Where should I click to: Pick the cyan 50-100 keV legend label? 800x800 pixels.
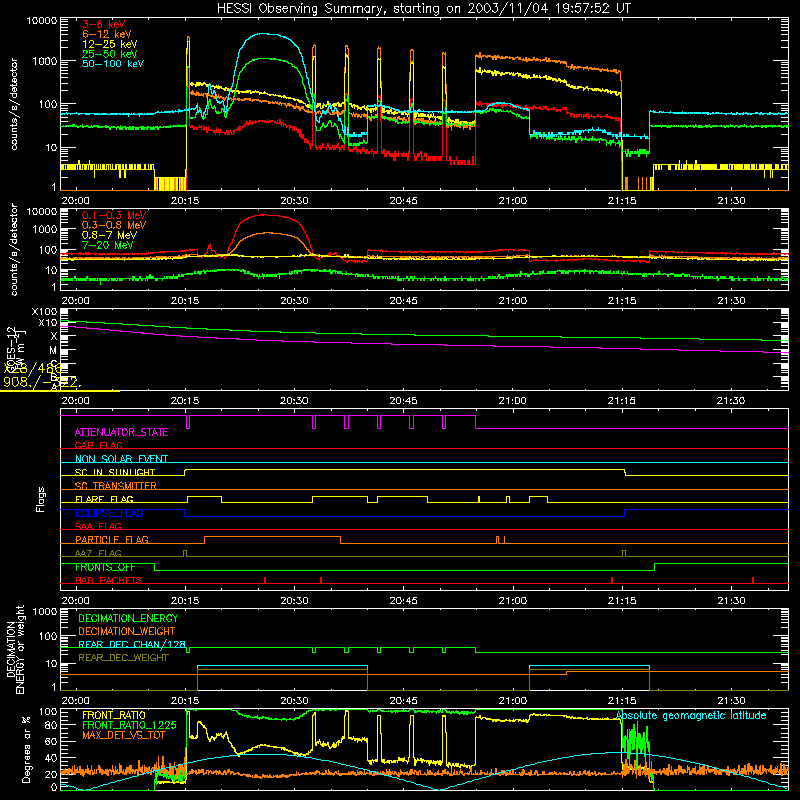113,63
